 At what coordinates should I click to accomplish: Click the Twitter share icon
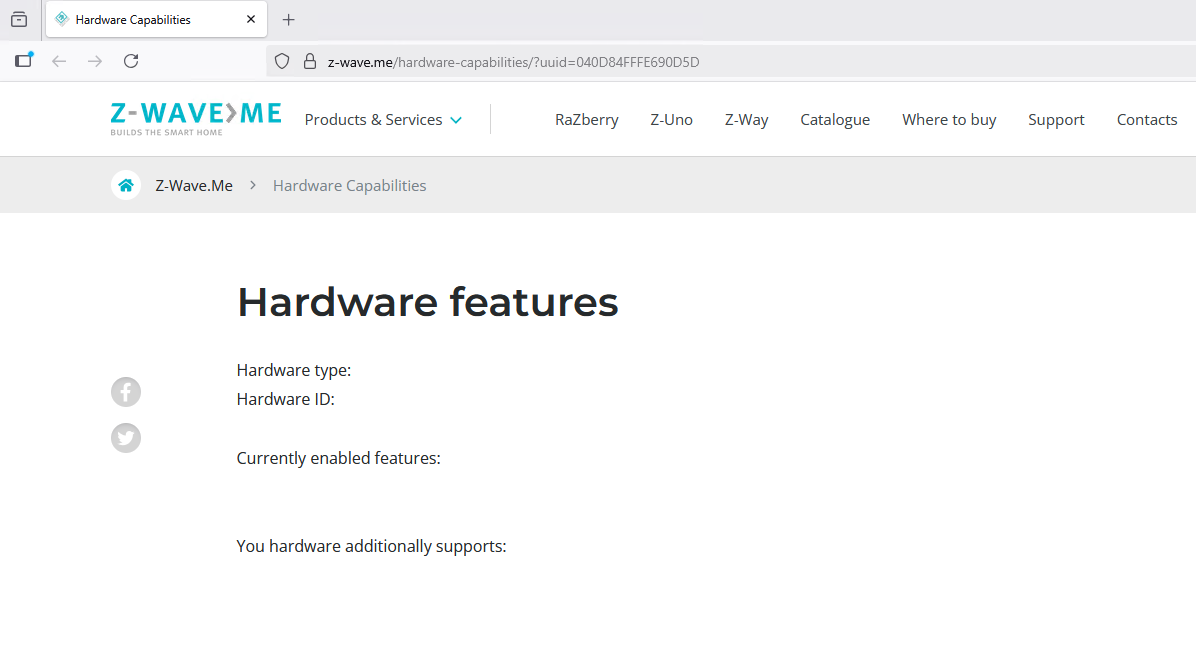tap(126, 438)
